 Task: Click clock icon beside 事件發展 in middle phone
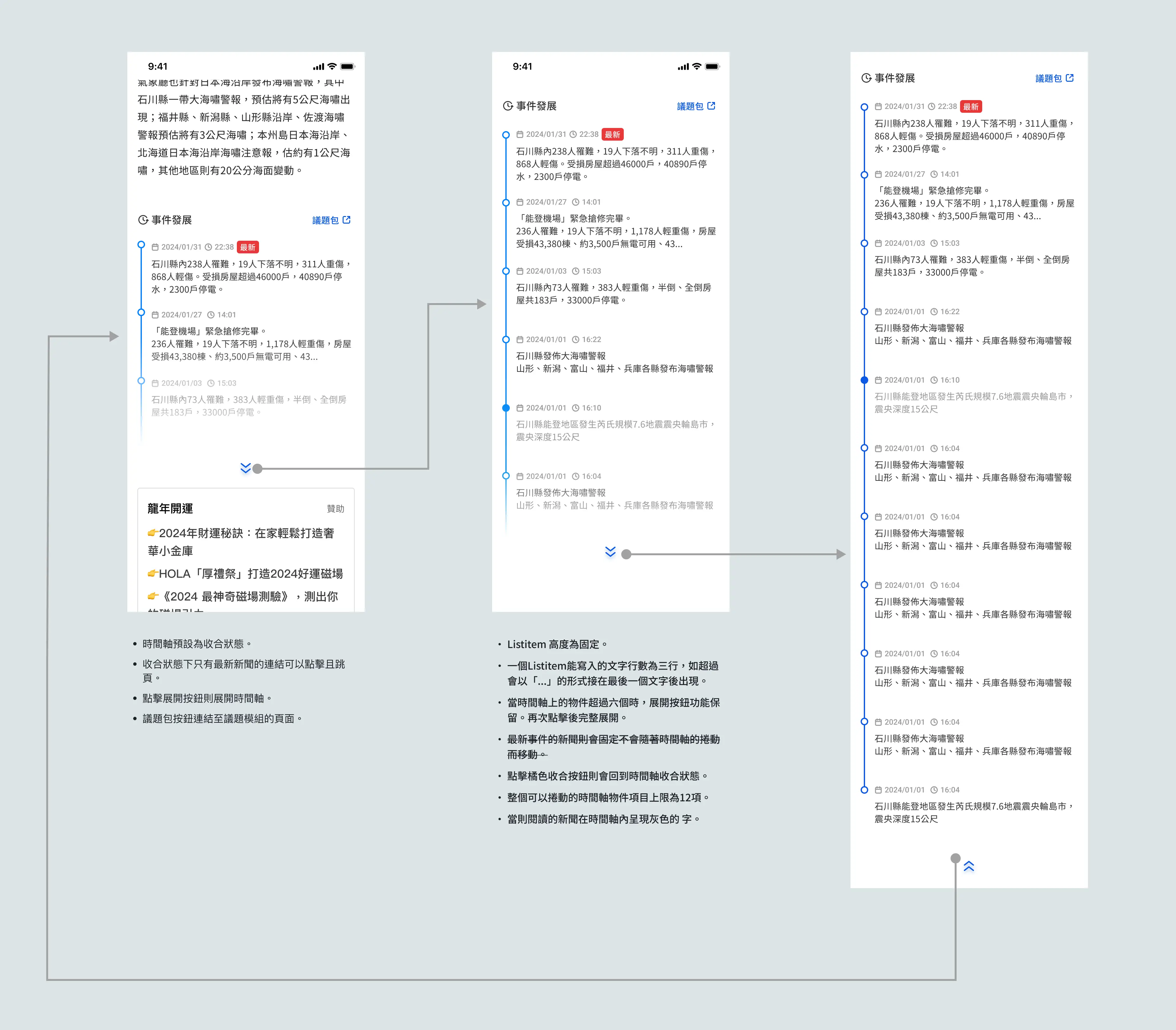[x=508, y=106]
